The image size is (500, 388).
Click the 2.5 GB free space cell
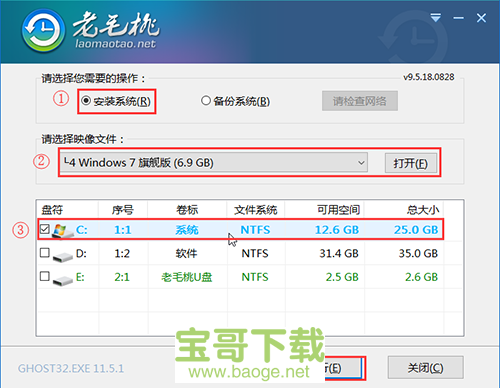click(x=342, y=277)
